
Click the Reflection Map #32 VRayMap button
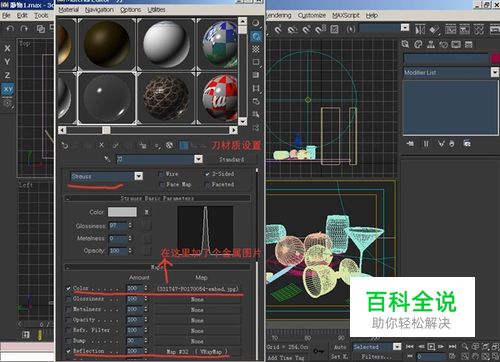pyautogui.click(x=197, y=351)
